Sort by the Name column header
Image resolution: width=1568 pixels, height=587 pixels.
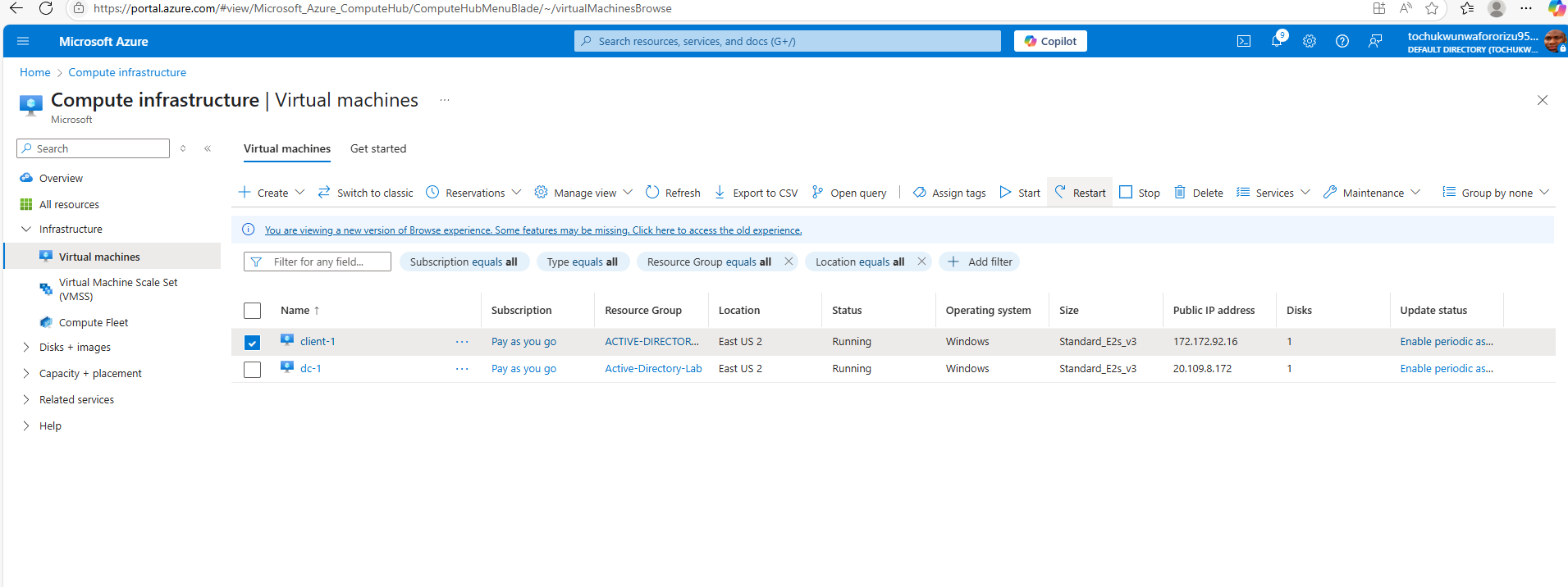(299, 311)
